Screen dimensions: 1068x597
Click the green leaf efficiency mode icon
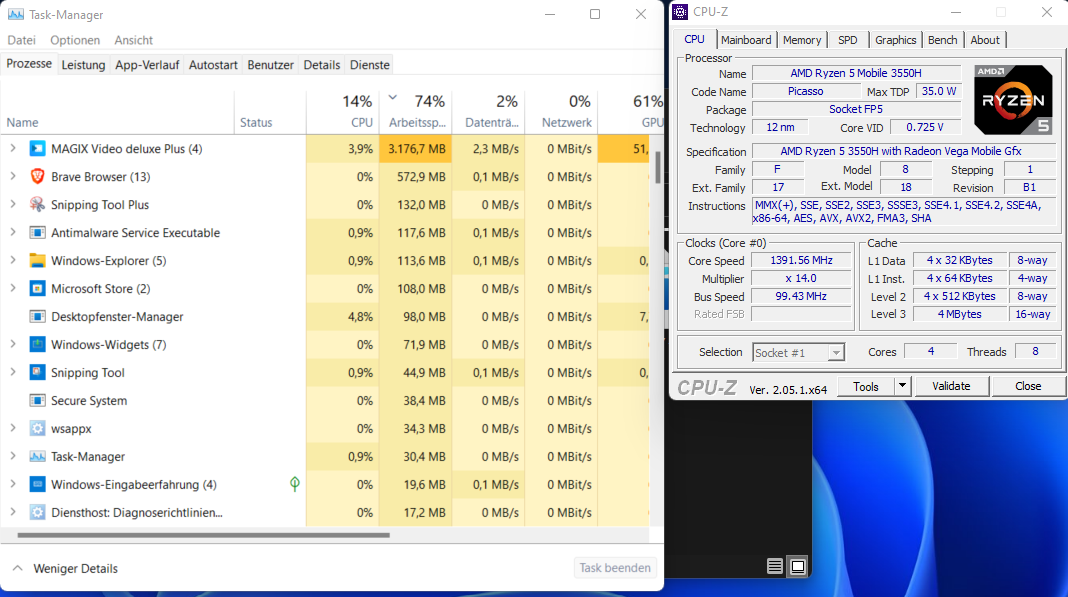click(294, 484)
